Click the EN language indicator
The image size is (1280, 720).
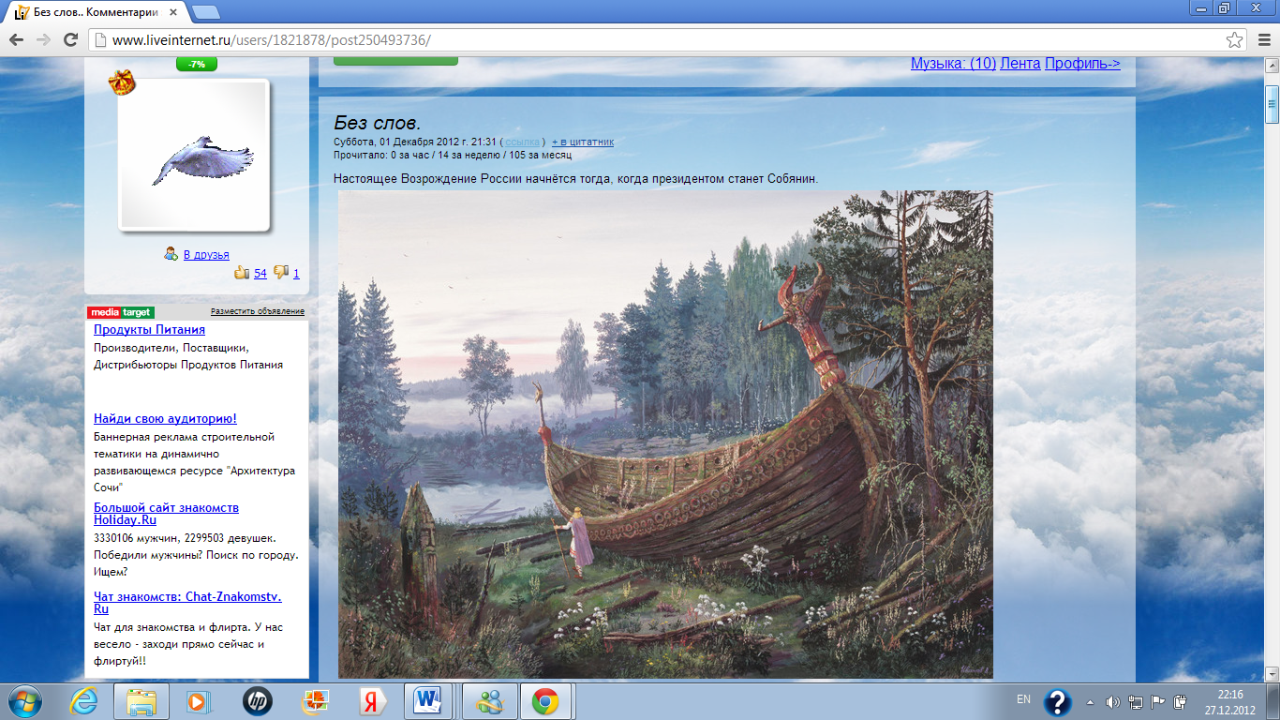point(1024,699)
